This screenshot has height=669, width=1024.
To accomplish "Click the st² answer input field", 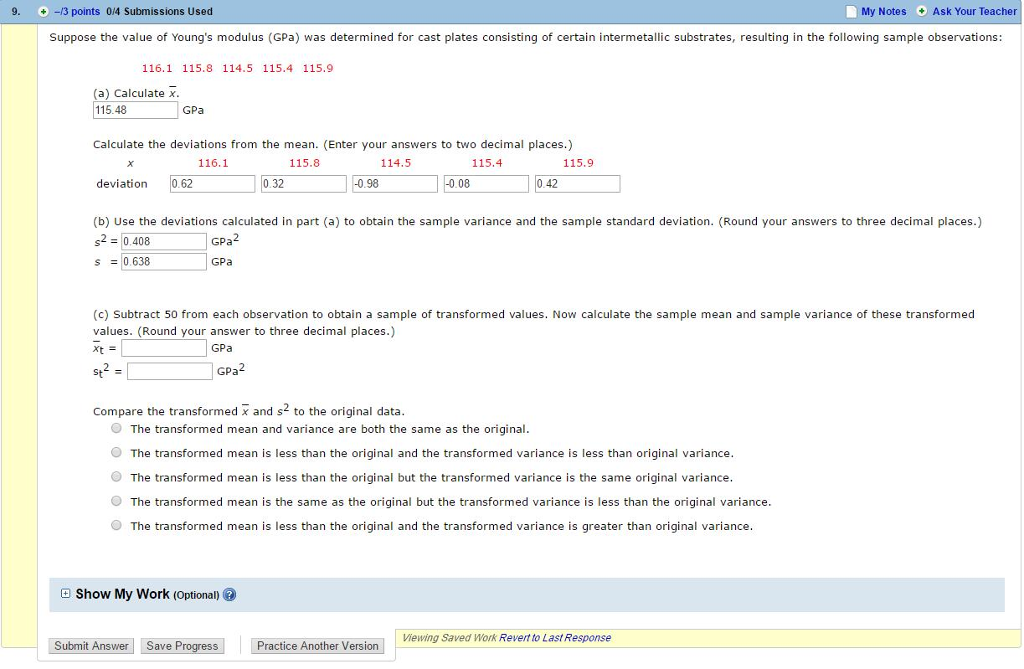I will coord(169,370).
